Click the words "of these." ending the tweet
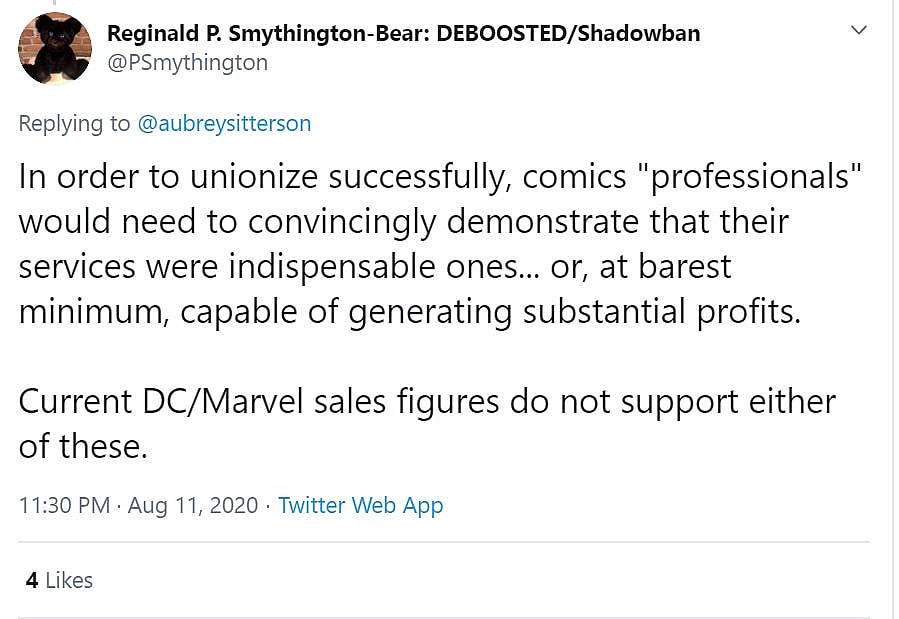The width and height of the screenshot is (899, 619). coord(83,446)
